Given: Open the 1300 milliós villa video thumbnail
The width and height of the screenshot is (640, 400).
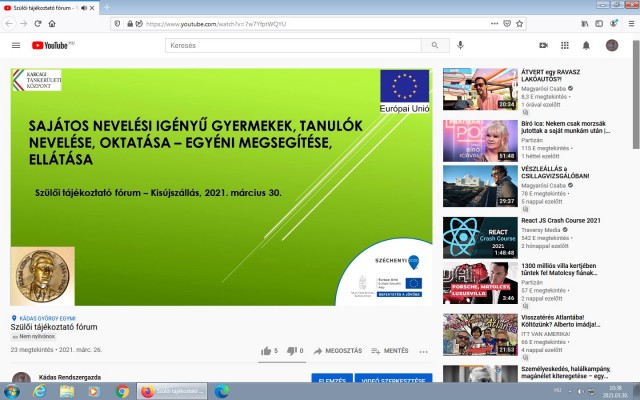Looking at the screenshot, I should coord(480,283).
